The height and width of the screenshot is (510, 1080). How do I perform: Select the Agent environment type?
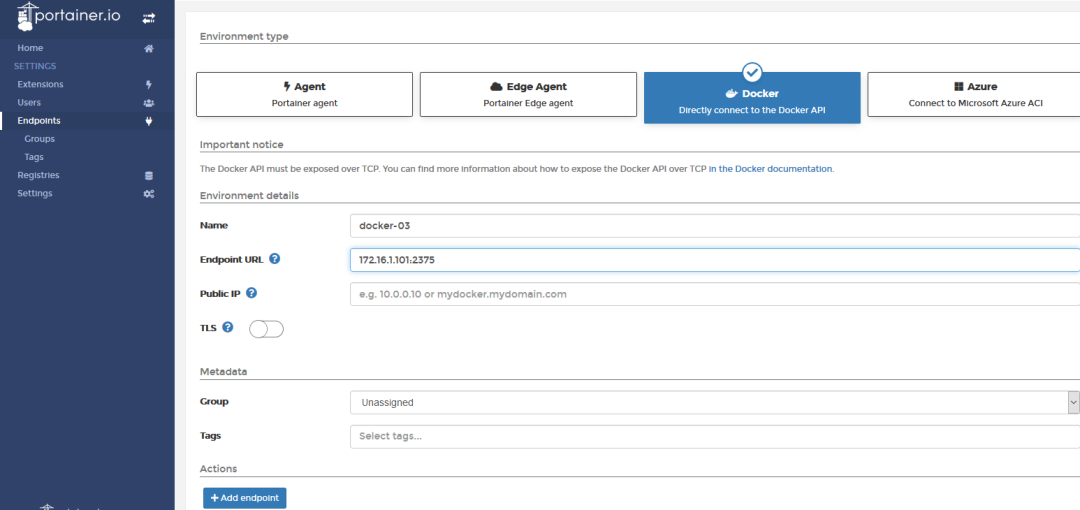pyautogui.click(x=304, y=94)
